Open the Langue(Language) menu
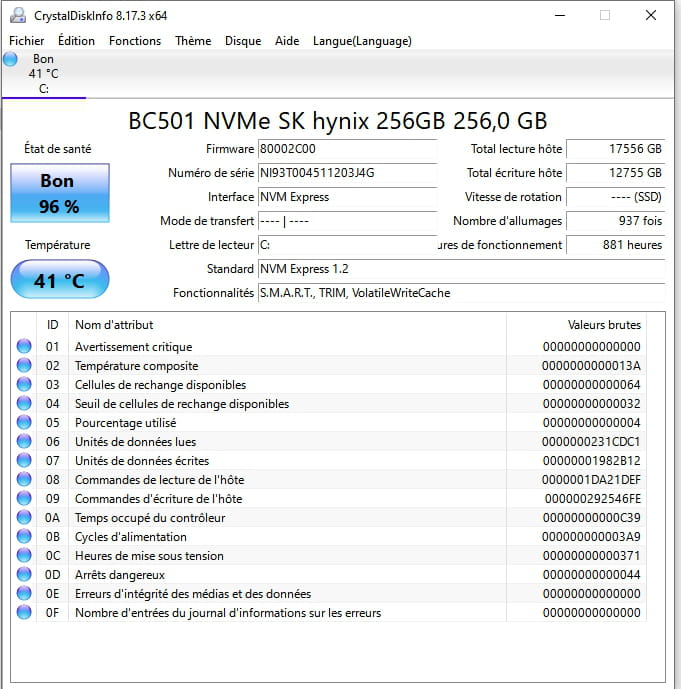This screenshot has width=681, height=689. point(362,41)
